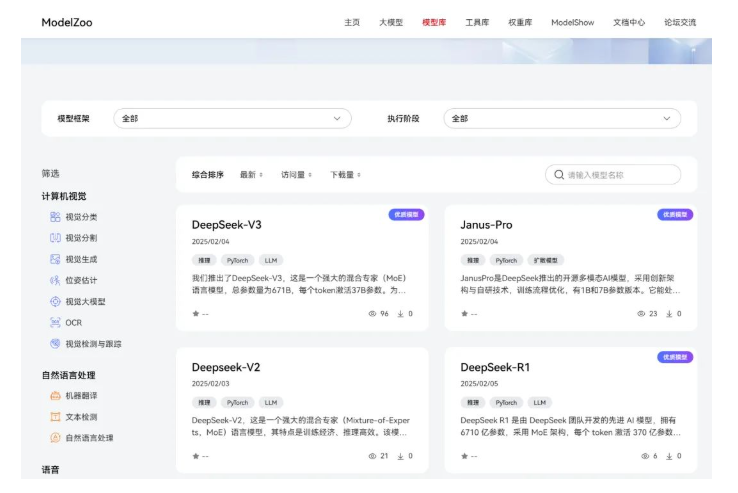Click the 自然语言处理 item icon

55,438
